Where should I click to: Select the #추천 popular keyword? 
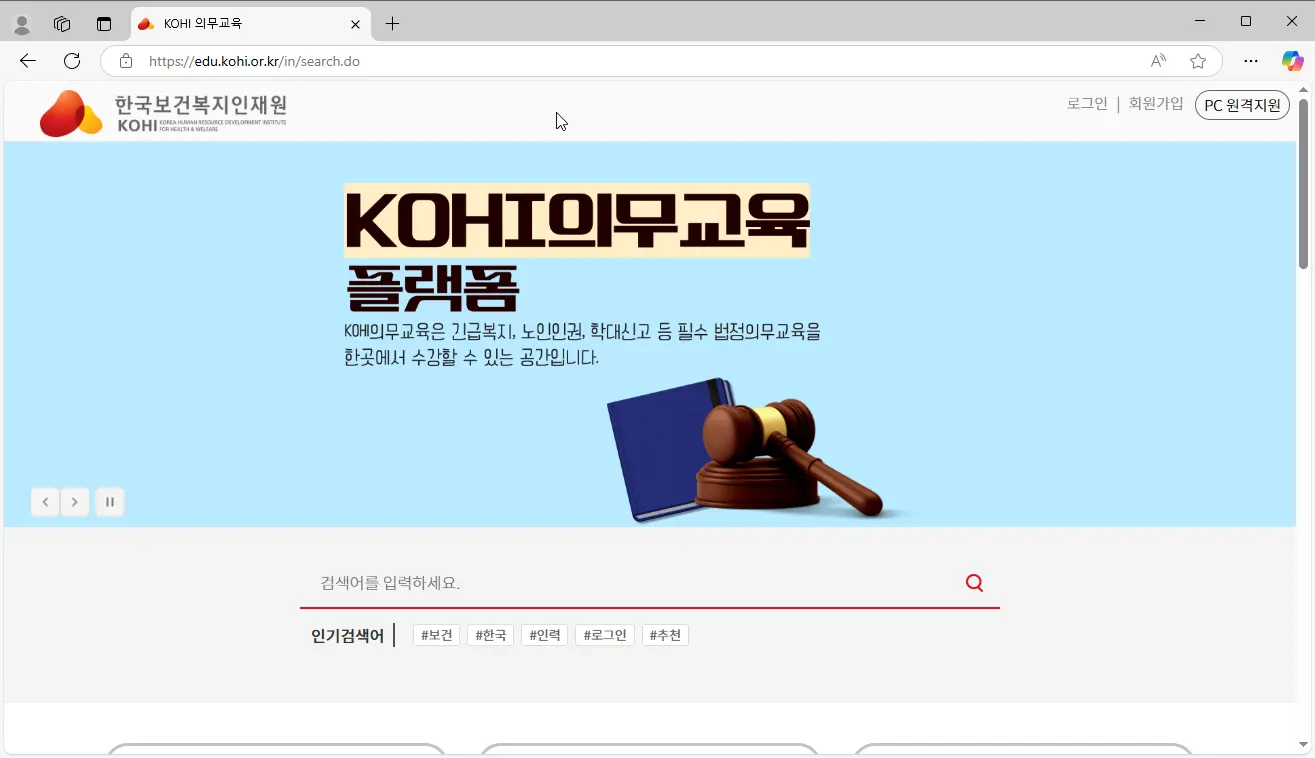coord(665,635)
